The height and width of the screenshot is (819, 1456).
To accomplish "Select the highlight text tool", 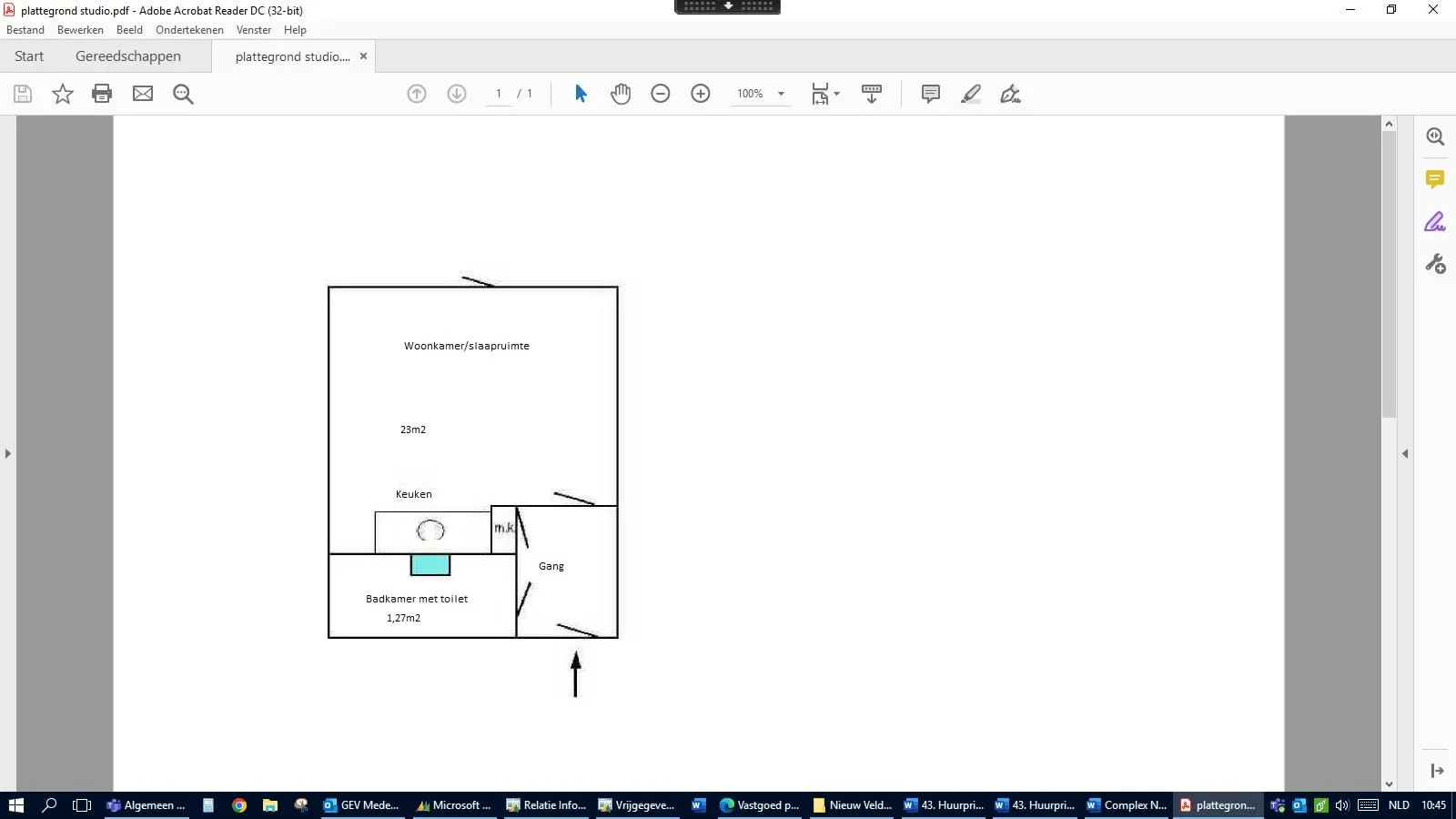I will pos(971,94).
